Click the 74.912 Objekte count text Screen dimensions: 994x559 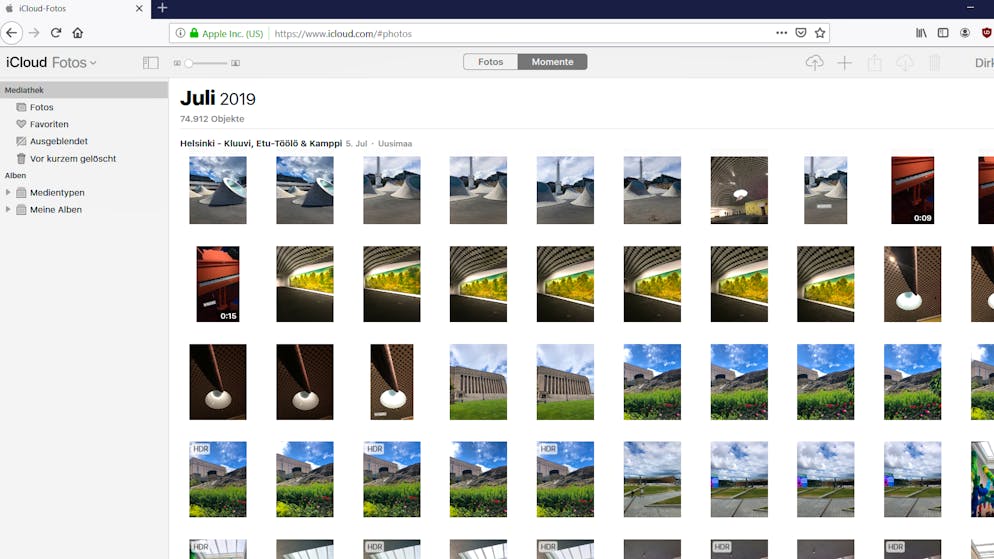point(212,119)
